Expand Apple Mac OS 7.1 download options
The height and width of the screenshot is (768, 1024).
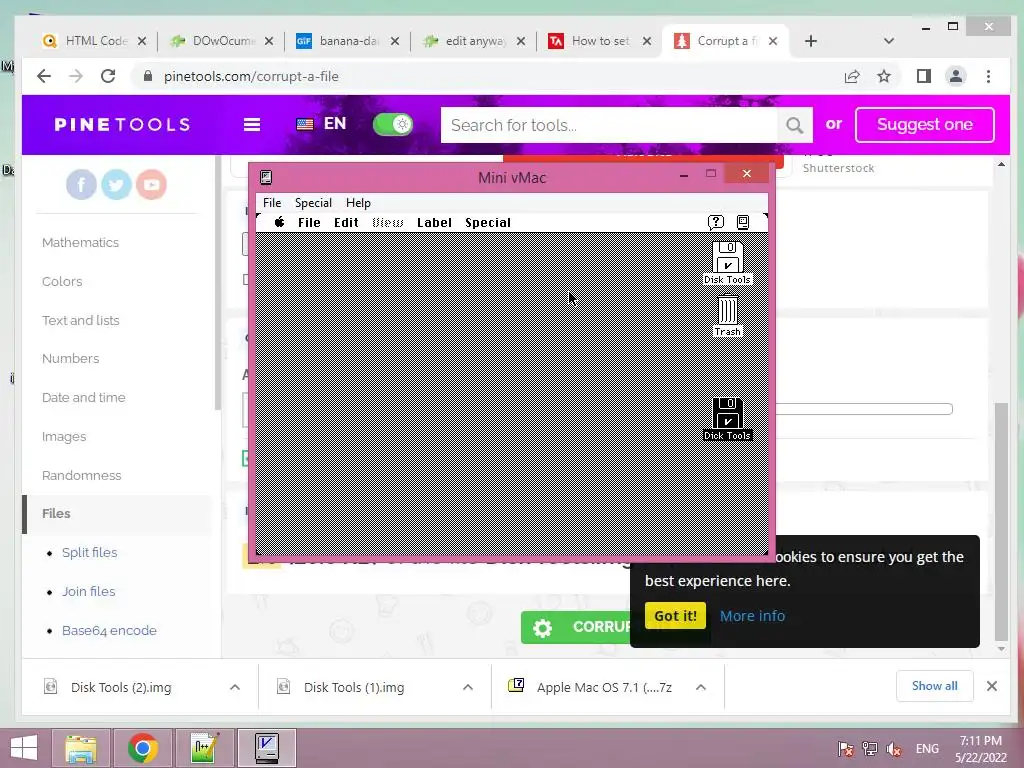pyautogui.click(x=701, y=687)
